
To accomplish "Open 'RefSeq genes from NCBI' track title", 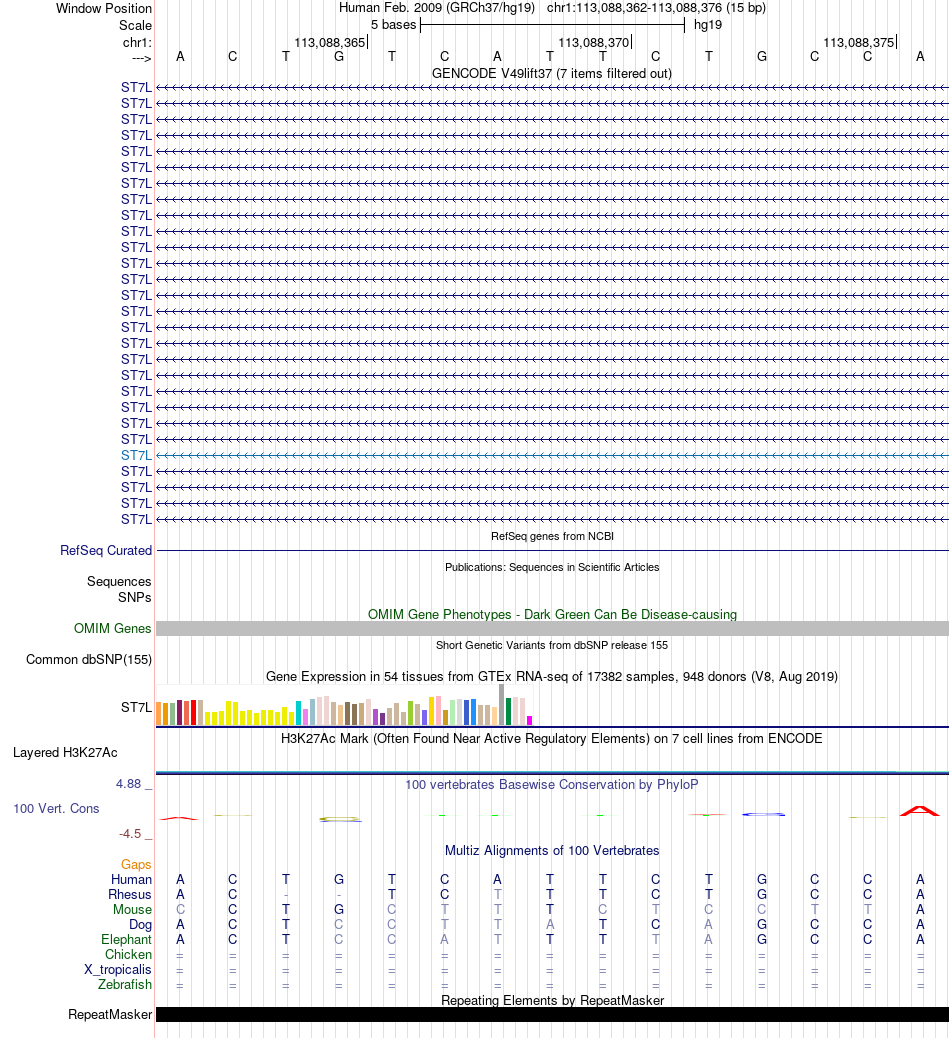I will (552, 536).
